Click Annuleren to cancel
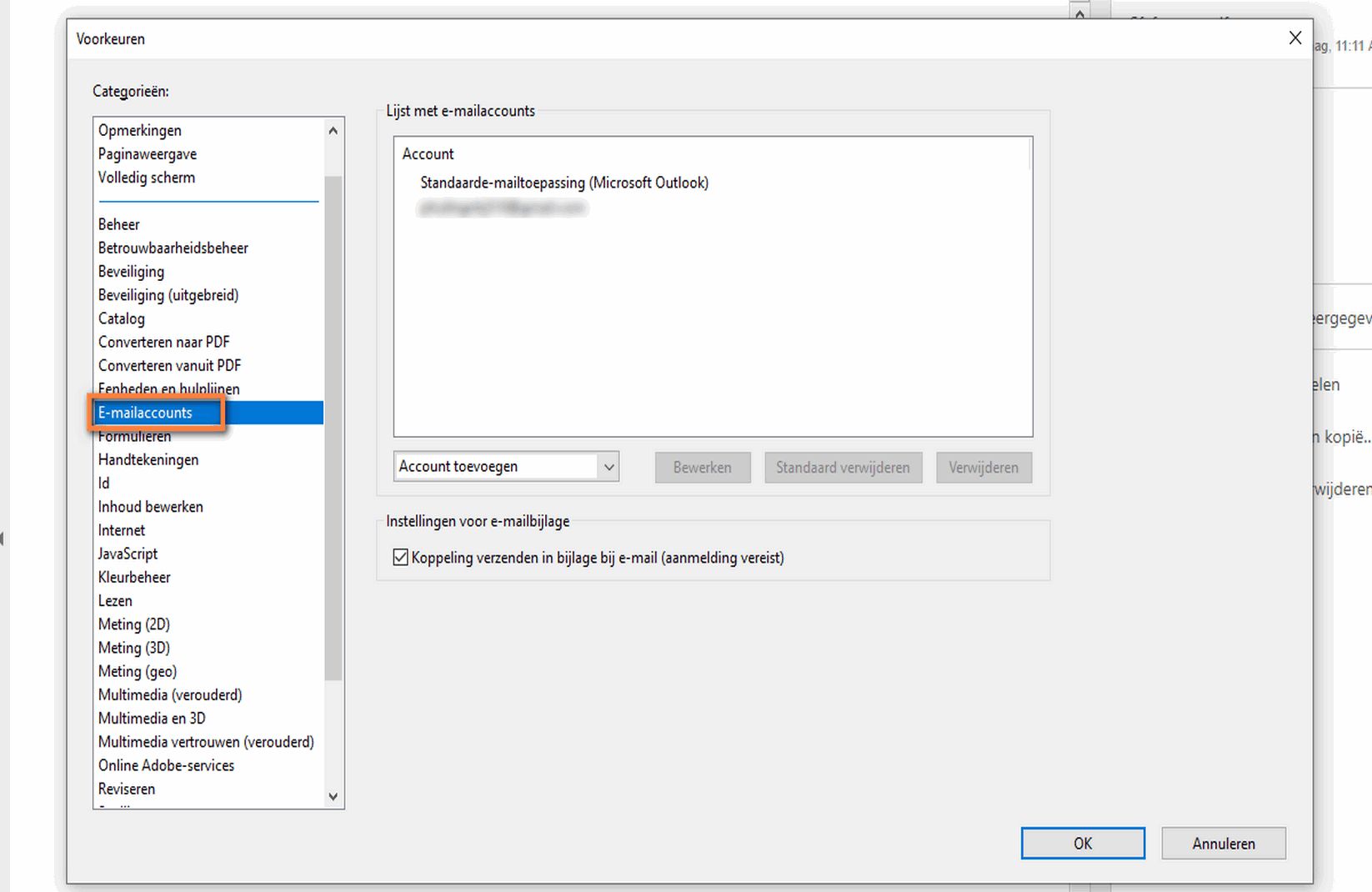This screenshot has width=1372, height=892. pyautogui.click(x=1224, y=844)
